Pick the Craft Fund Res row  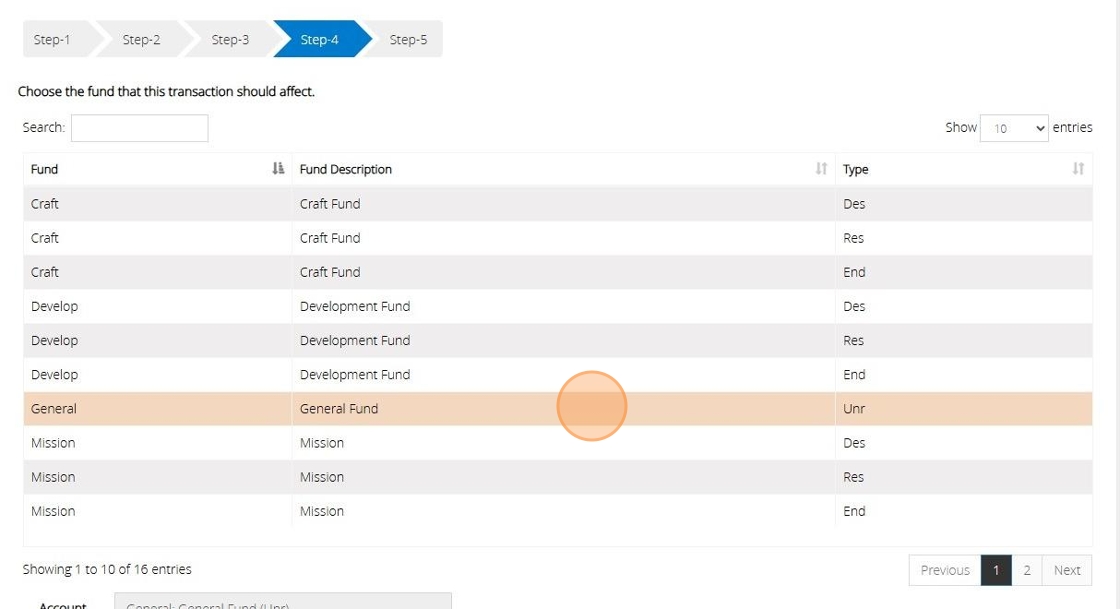pyautogui.click(x=330, y=238)
